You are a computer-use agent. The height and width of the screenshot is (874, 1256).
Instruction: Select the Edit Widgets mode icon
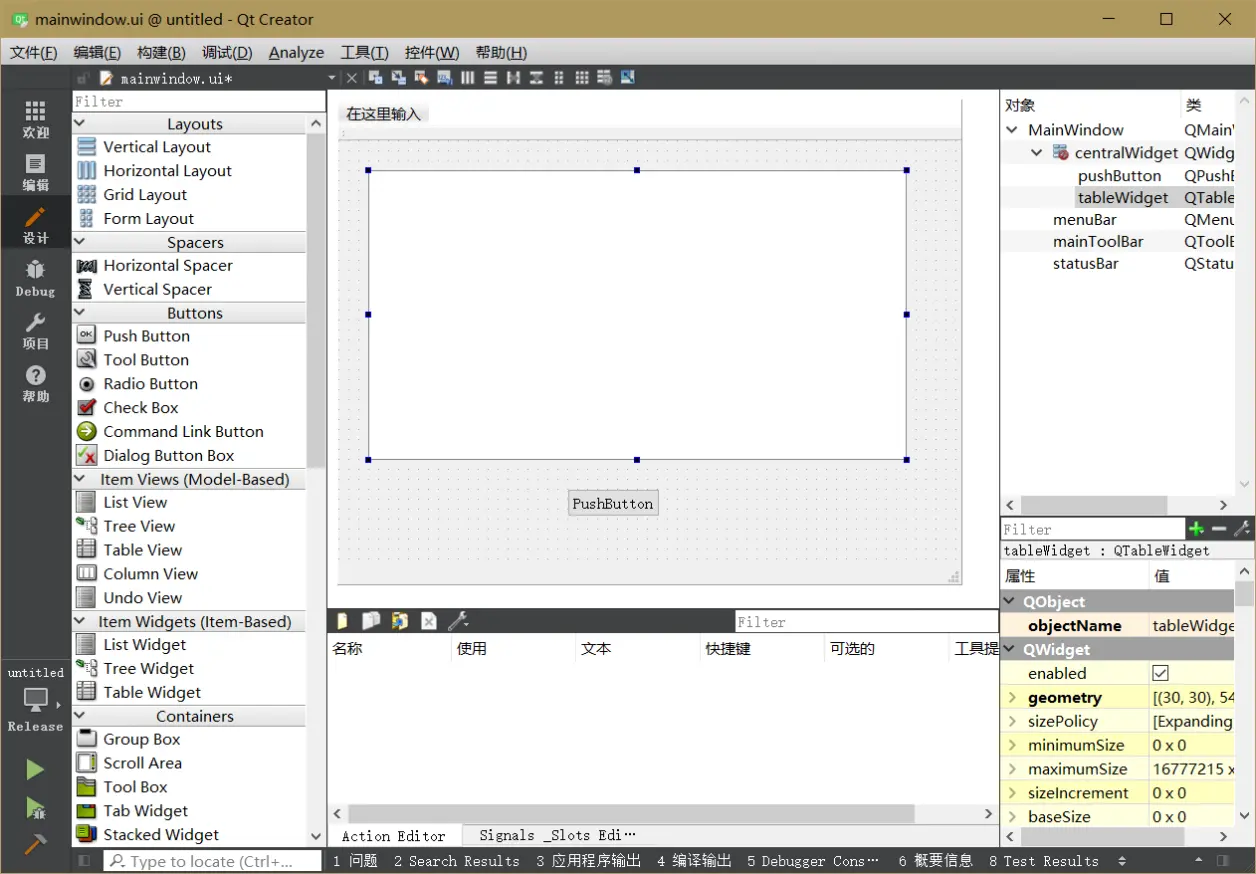point(376,78)
